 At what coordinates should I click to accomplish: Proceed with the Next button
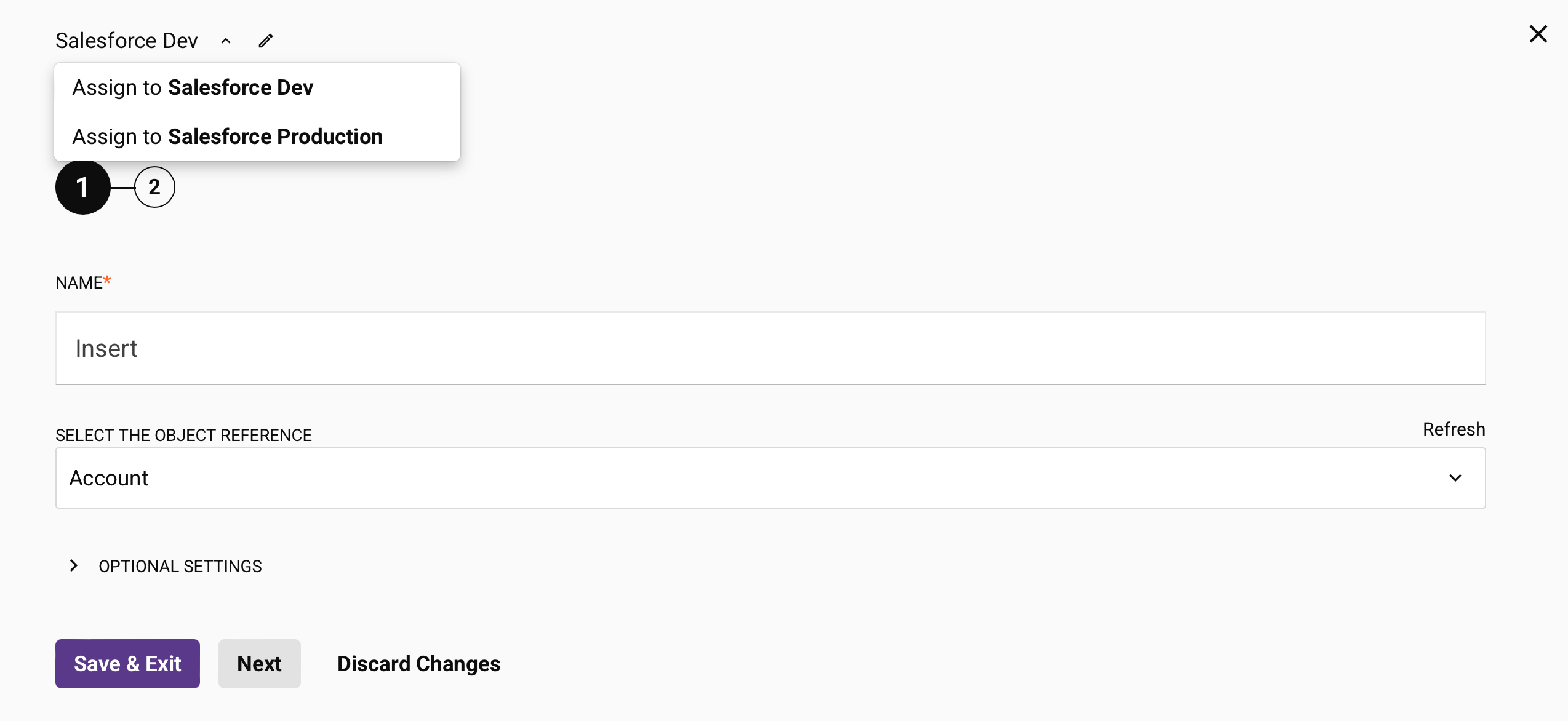[x=259, y=664]
